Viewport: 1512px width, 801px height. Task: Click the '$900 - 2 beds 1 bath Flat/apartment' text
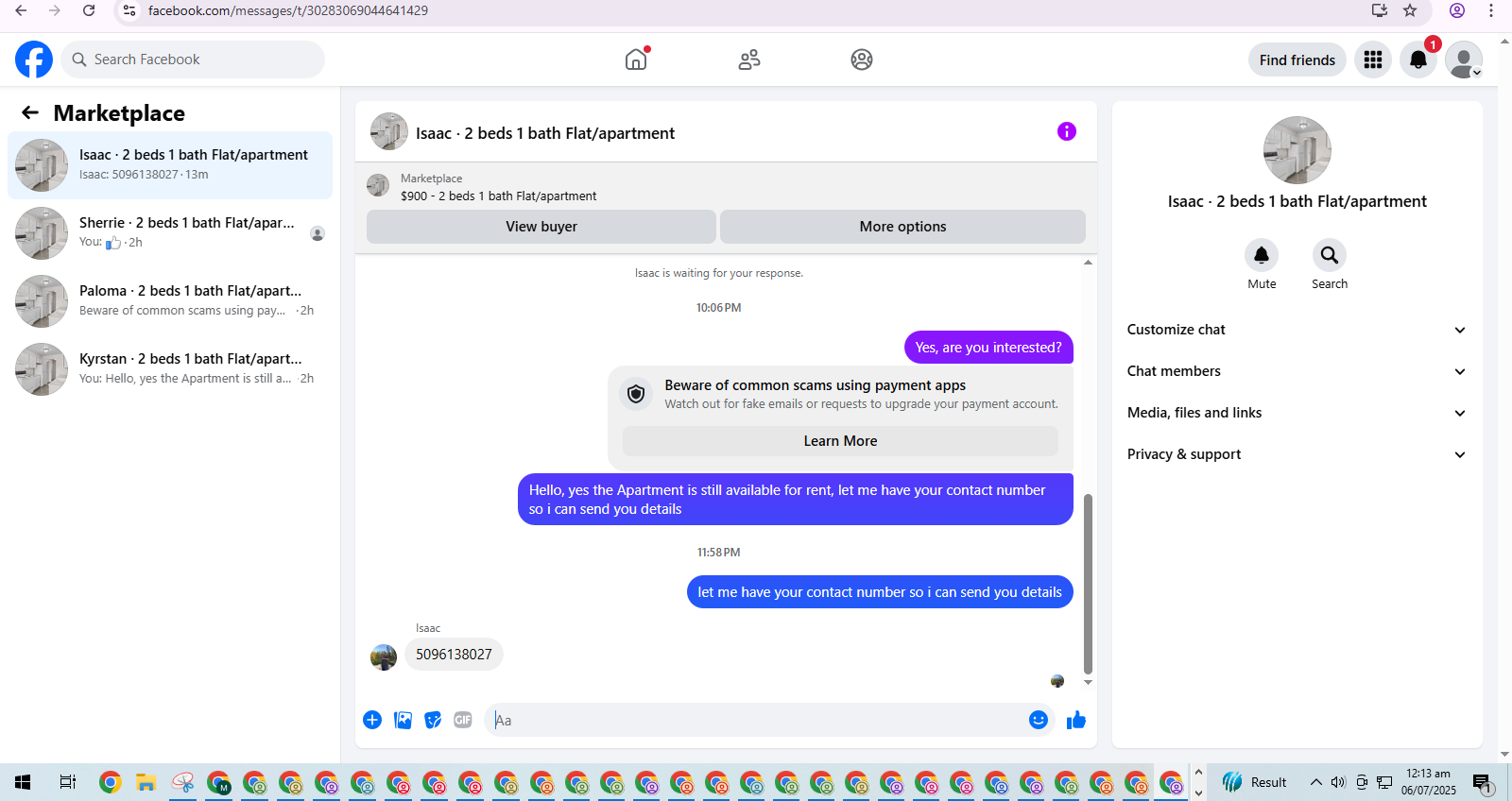click(499, 196)
